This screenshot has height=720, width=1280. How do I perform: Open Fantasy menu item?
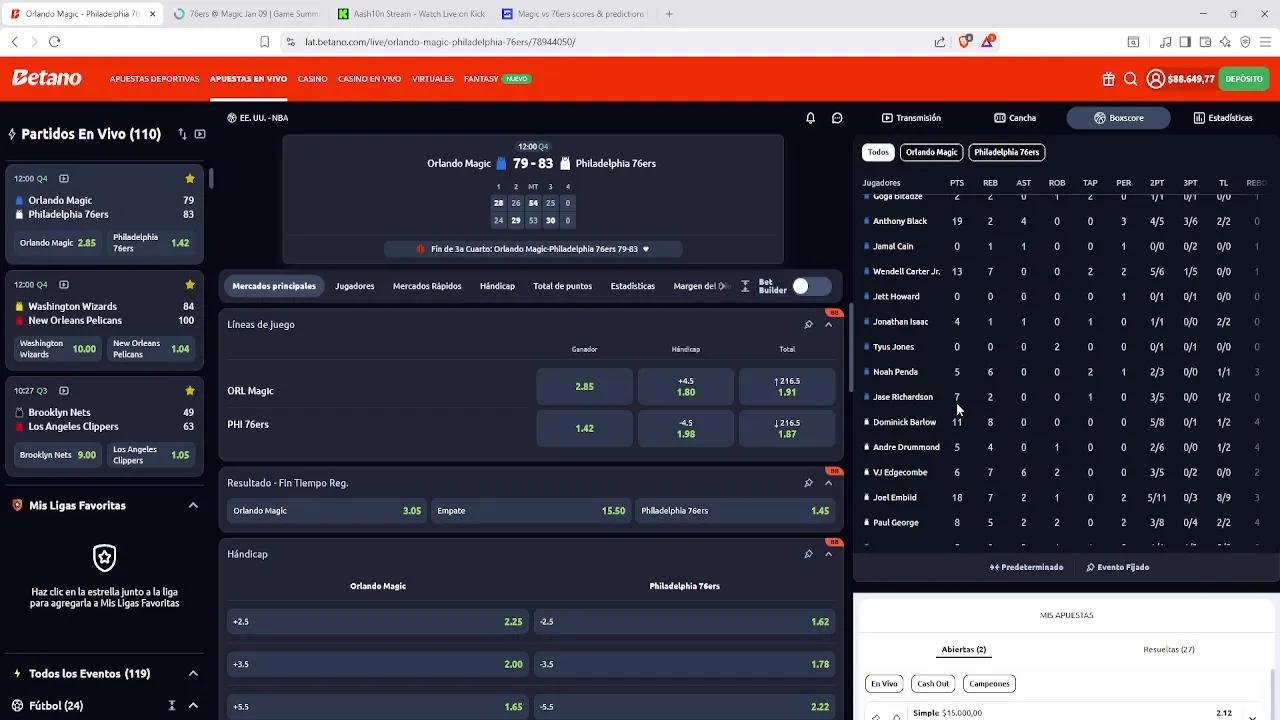click(x=481, y=79)
